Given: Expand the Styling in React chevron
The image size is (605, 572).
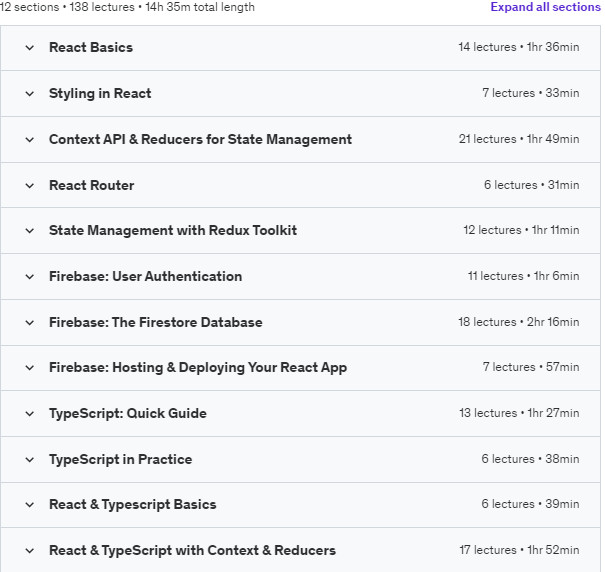Looking at the screenshot, I should click(30, 94).
